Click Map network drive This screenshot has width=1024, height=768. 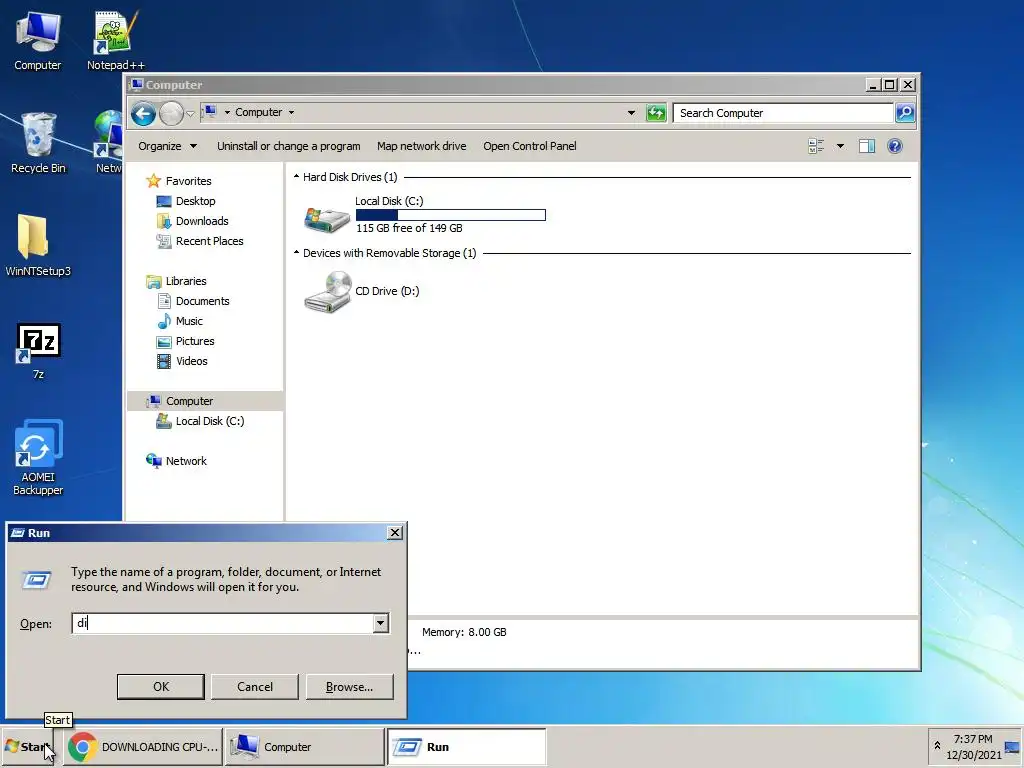pos(421,146)
